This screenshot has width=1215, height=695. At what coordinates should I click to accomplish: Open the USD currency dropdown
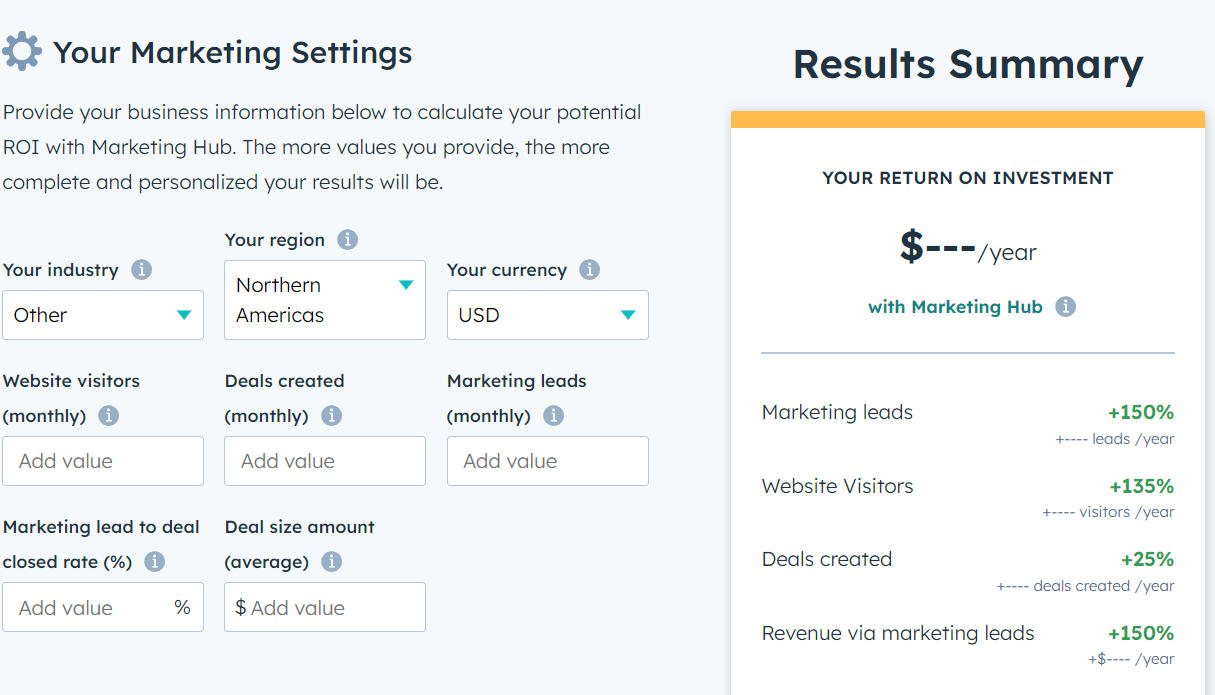[x=547, y=315]
